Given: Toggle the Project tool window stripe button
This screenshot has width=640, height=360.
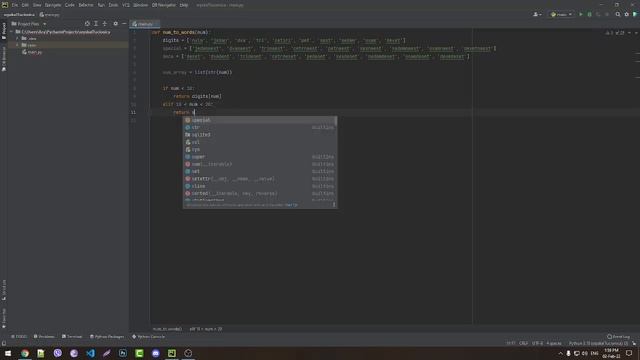Looking at the screenshot, I should (4, 31).
